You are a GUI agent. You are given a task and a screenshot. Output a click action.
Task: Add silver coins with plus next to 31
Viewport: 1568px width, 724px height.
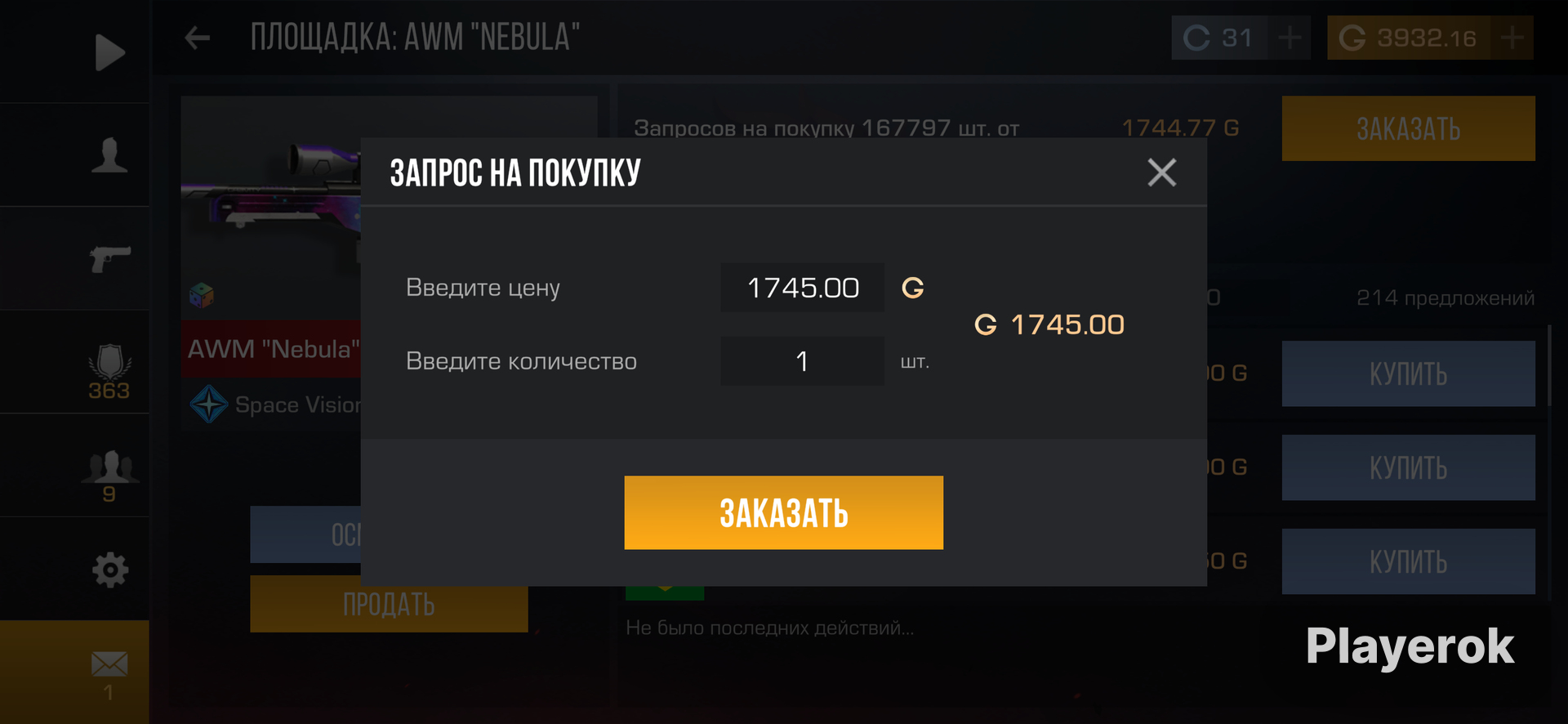tap(1290, 38)
